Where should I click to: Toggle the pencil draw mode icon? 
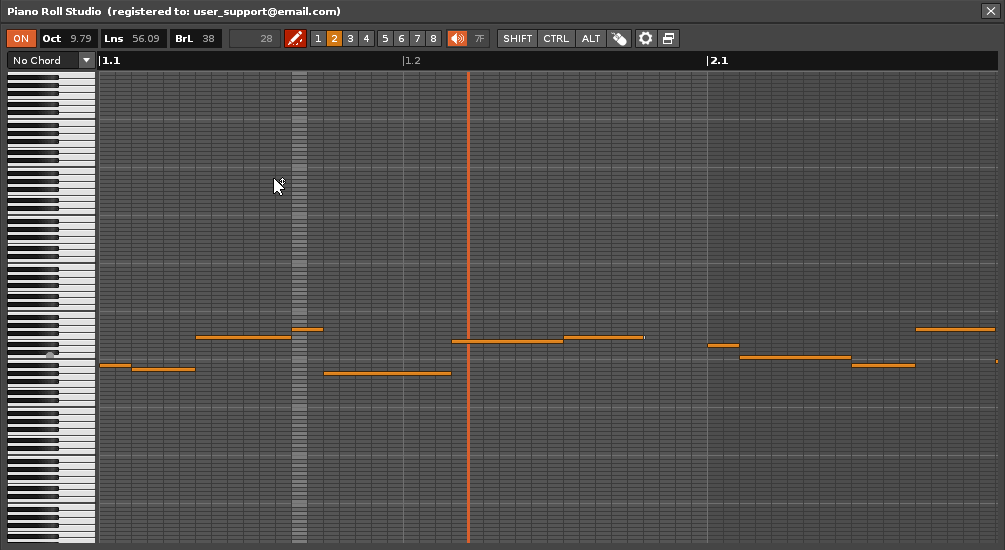point(295,38)
